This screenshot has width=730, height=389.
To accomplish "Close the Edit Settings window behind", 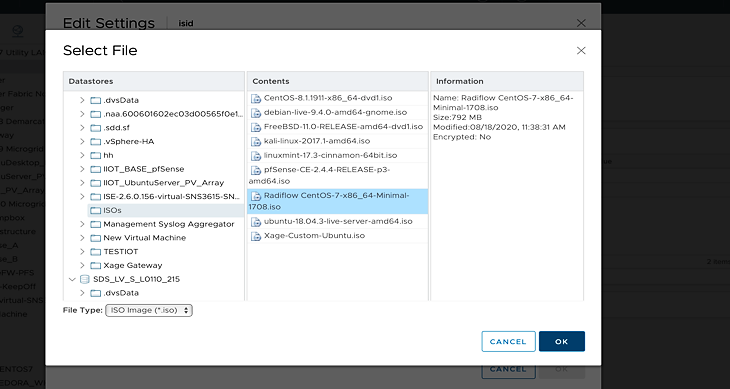I will (581, 23).
